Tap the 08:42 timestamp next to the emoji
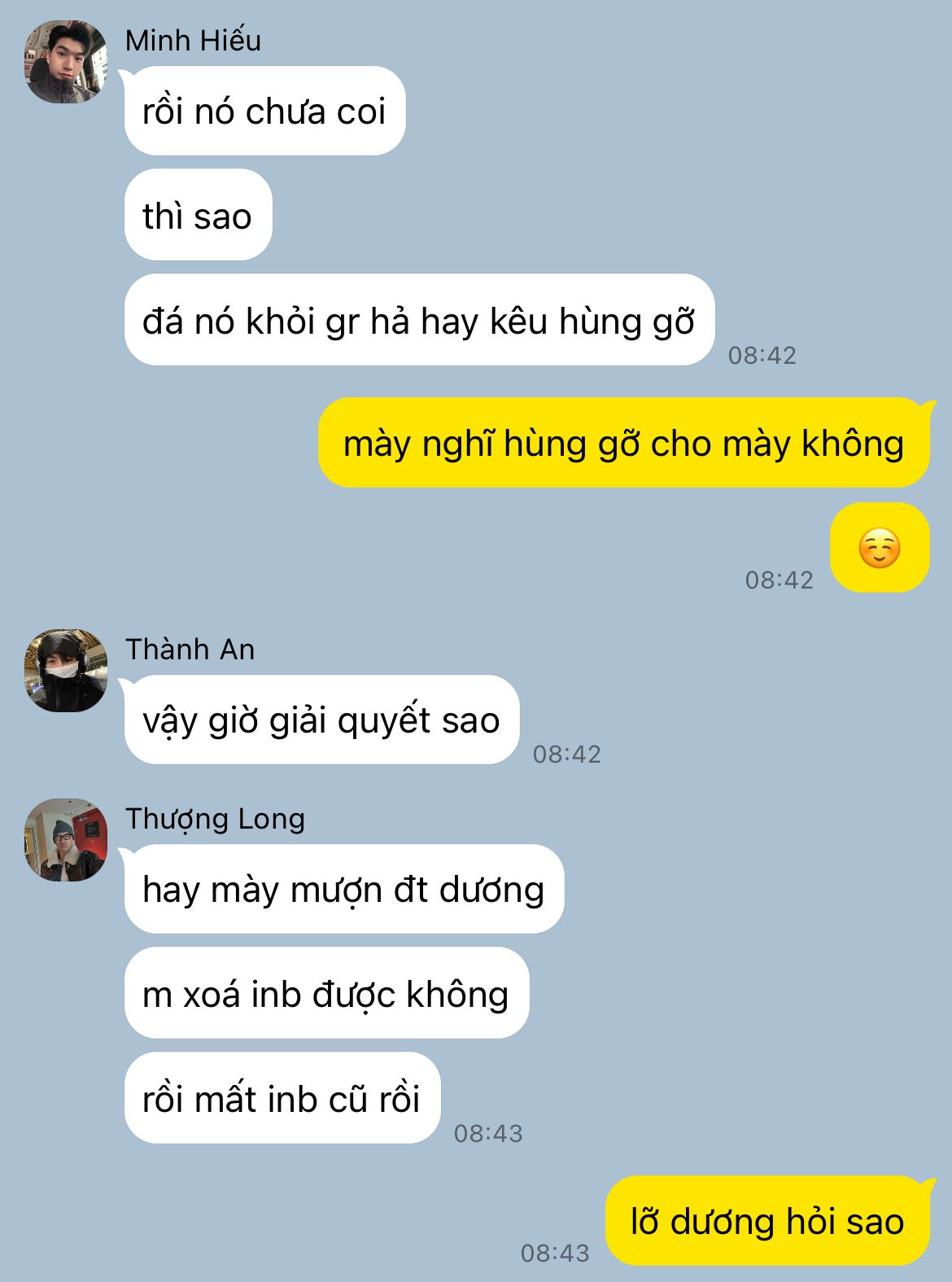The width and height of the screenshot is (952, 1282). pyautogui.click(x=780, y=580)
